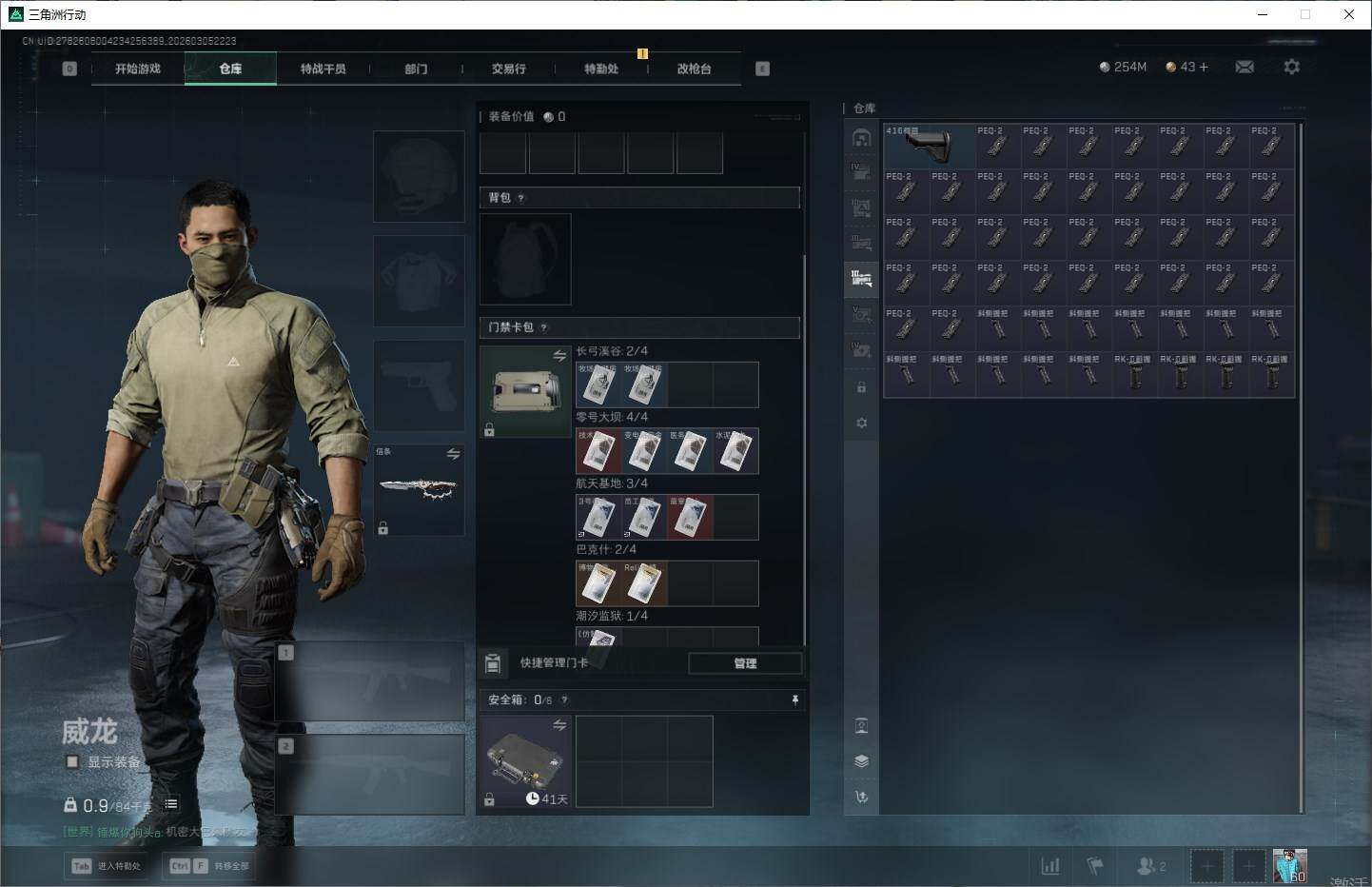Open the settings gear in top bar

click(x=1291, y=67)
